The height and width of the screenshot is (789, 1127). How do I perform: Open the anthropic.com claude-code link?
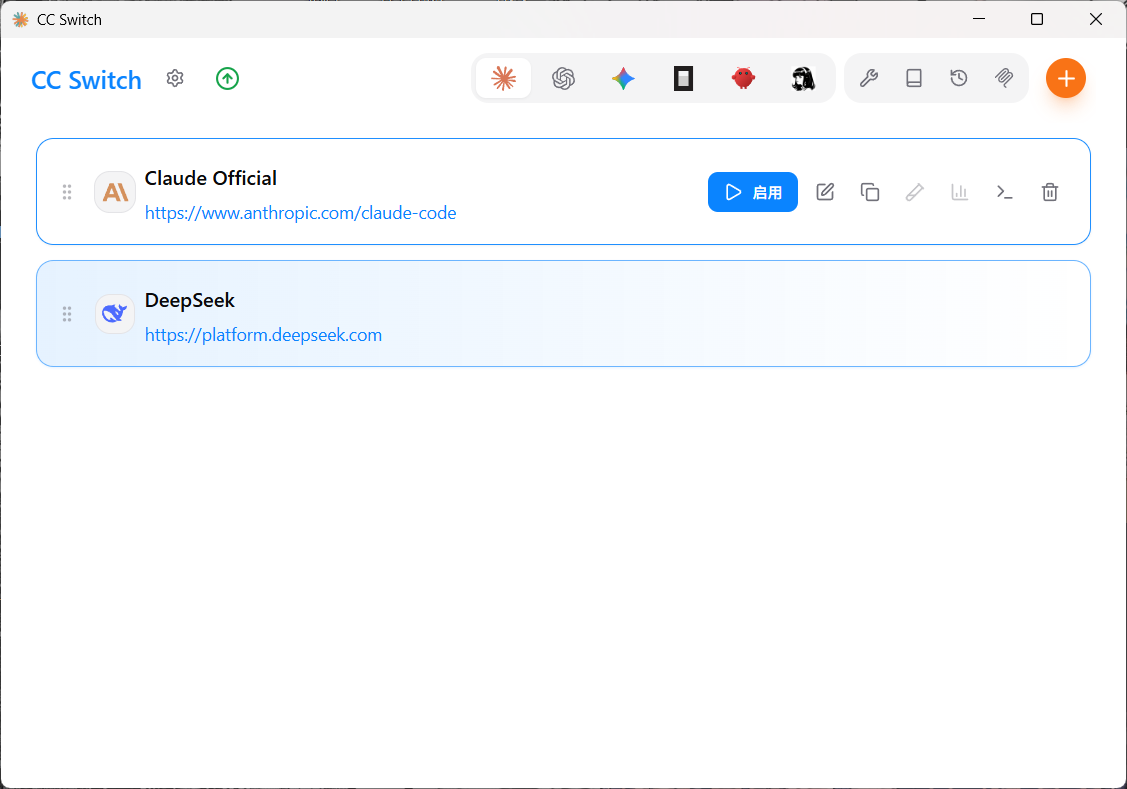[x=300, y=213]
